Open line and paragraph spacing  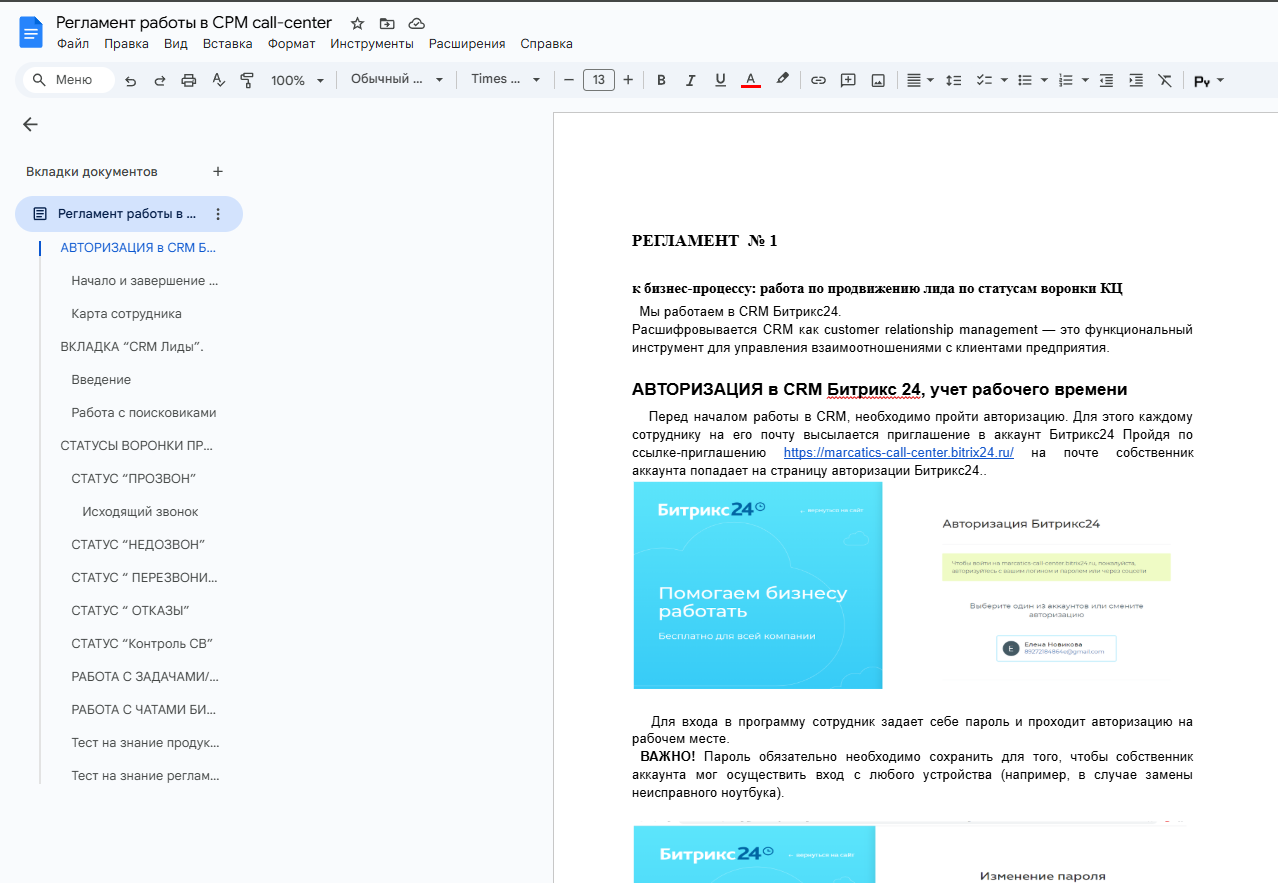point(953,80)
